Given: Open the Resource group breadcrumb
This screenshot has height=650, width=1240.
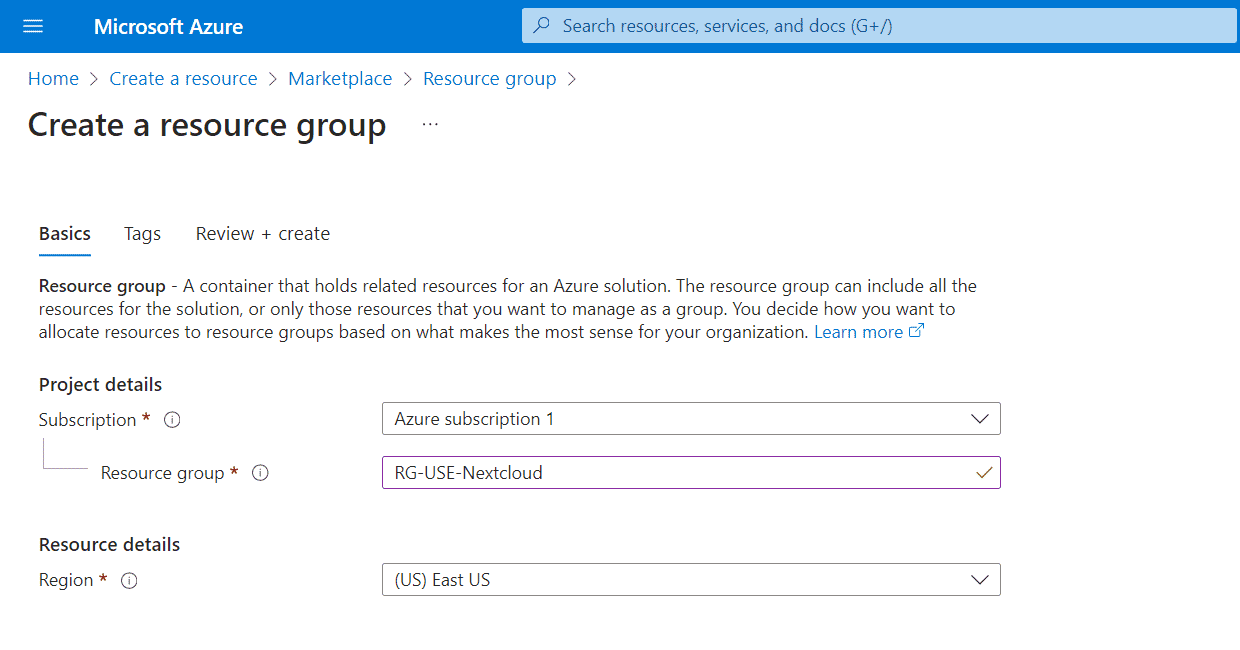Looking at the screenshot, I should [490, 79].
